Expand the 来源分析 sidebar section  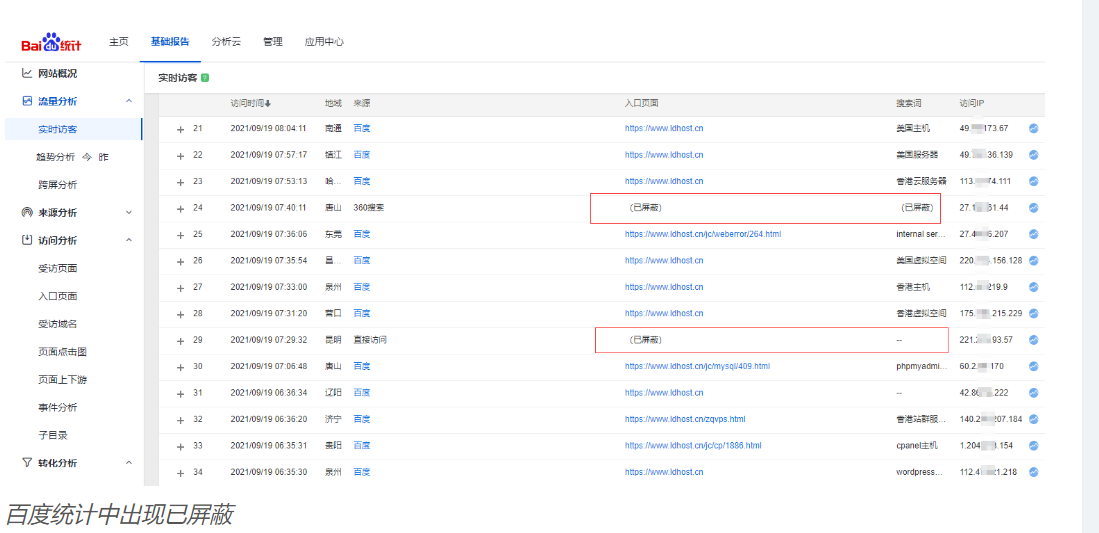pyautogui.click(x=129, y=213)
